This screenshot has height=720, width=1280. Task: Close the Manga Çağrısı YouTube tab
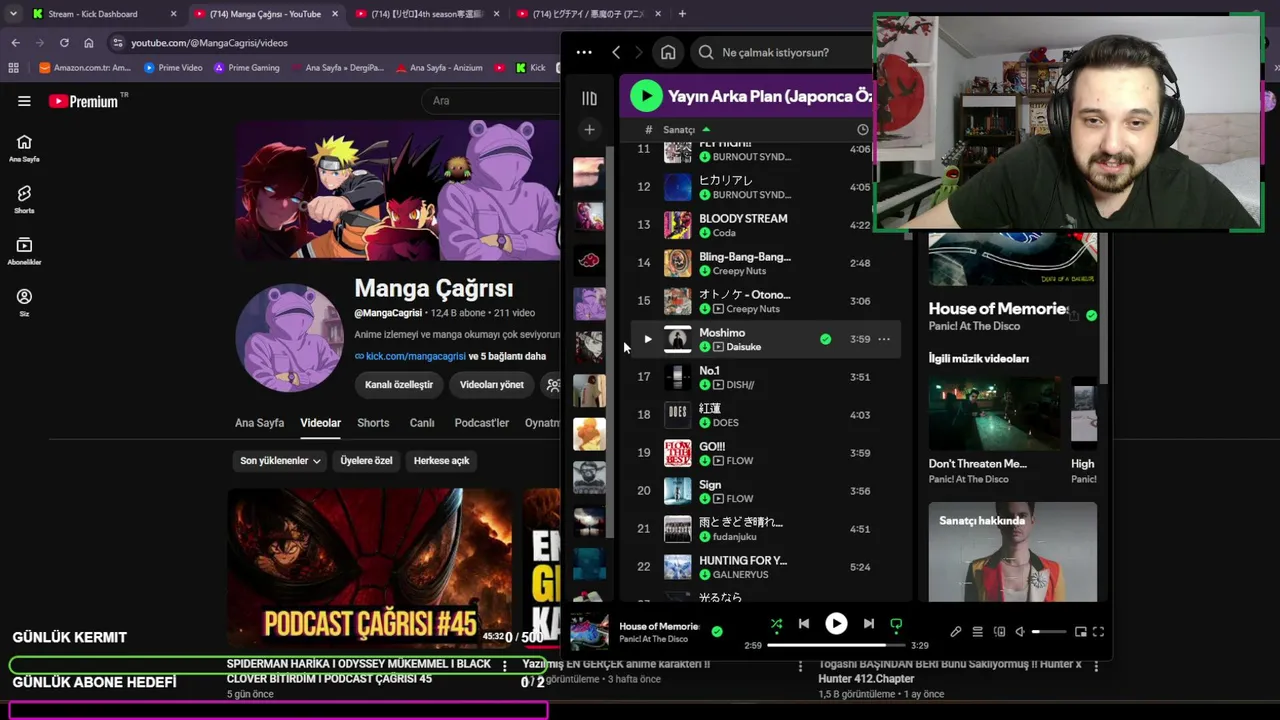[x=335, y=14]
